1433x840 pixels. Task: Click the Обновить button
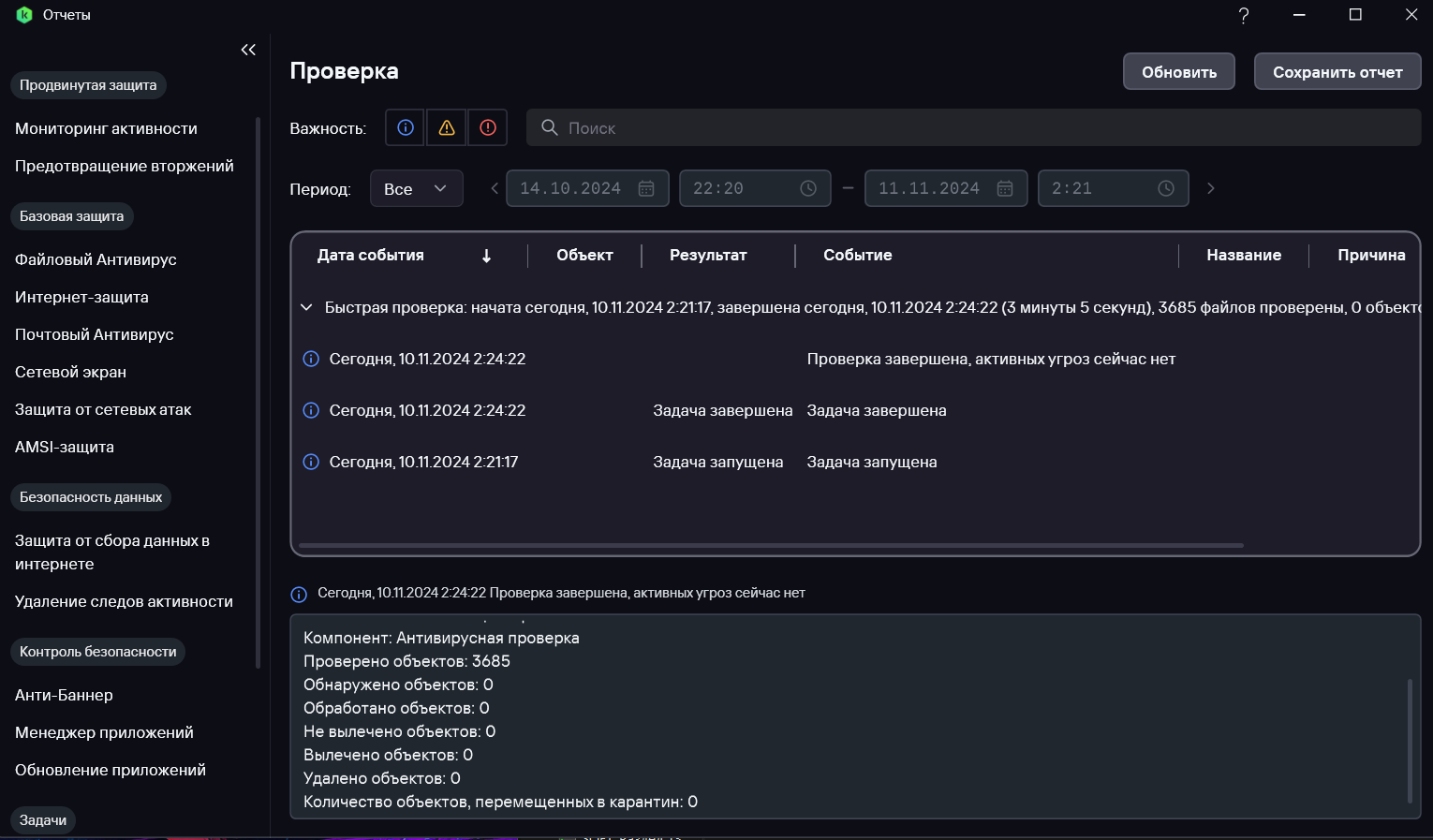click(1178, 72)
